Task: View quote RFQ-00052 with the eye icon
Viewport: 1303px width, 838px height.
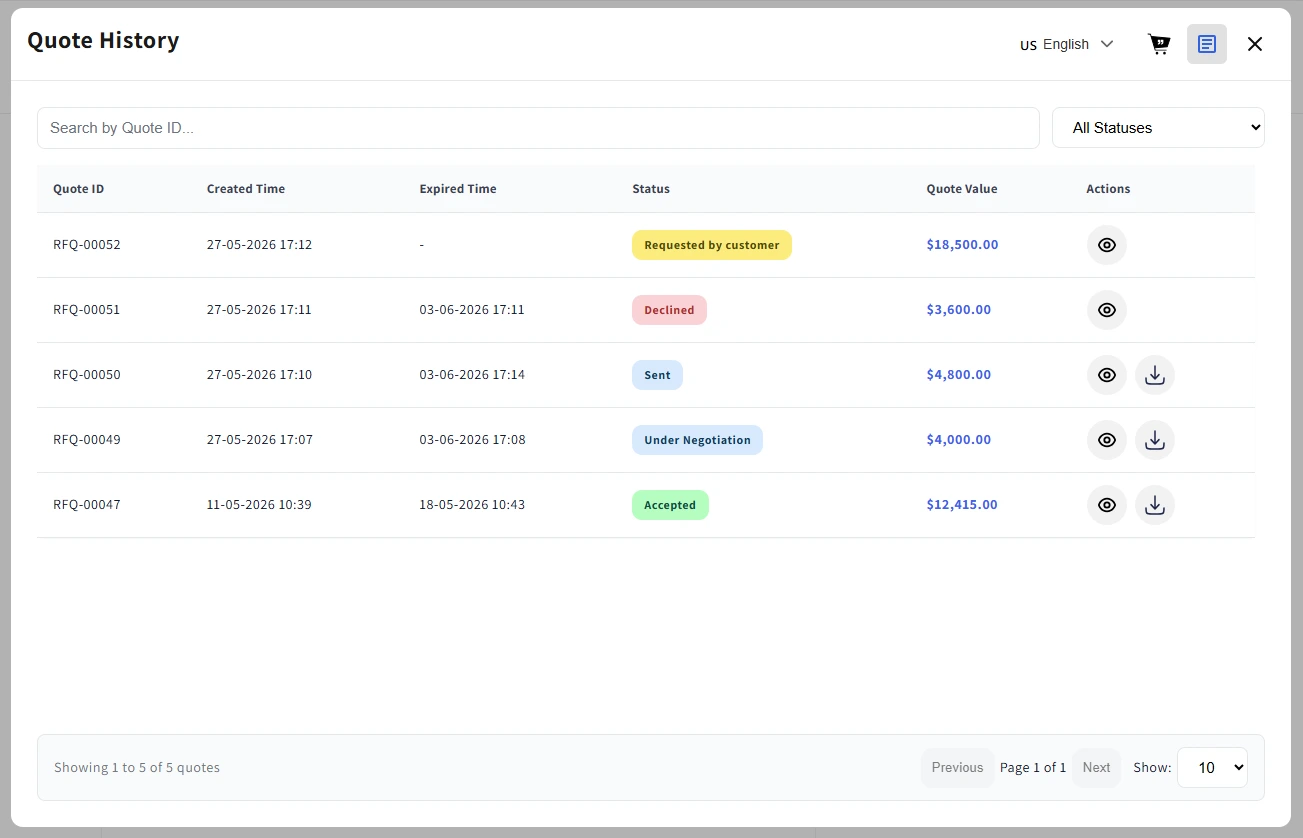Action: [x=1106, y=245]
